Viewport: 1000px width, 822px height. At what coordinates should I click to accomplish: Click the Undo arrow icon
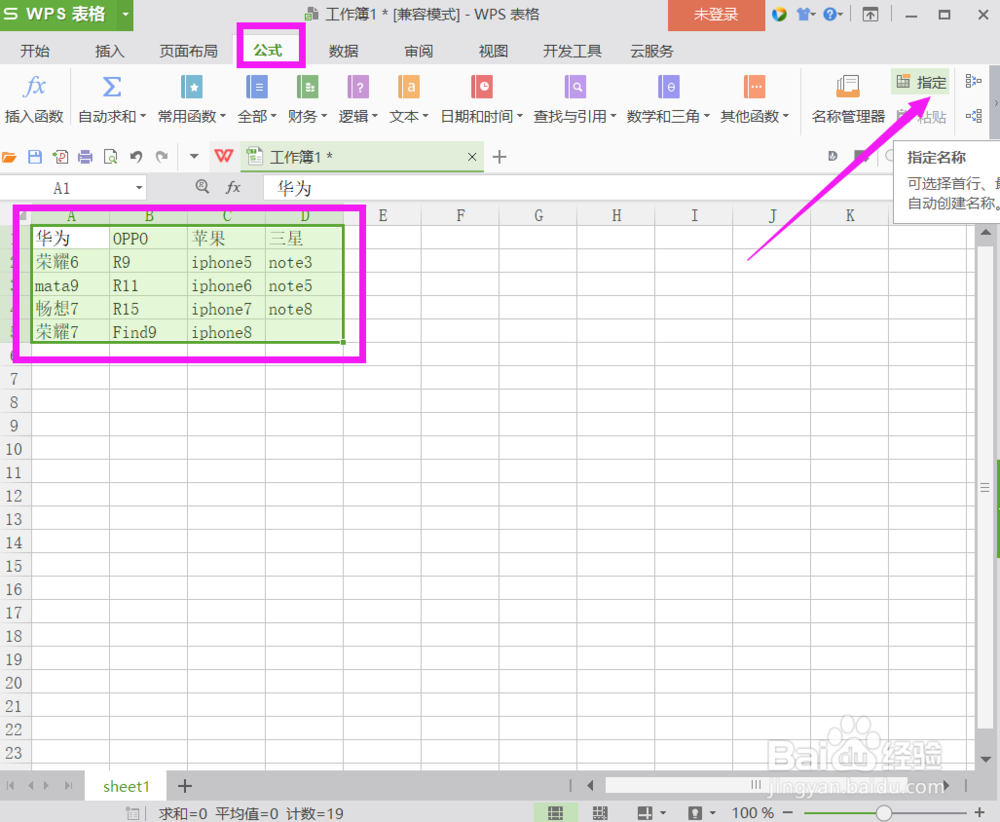click(x=136, y=157)
